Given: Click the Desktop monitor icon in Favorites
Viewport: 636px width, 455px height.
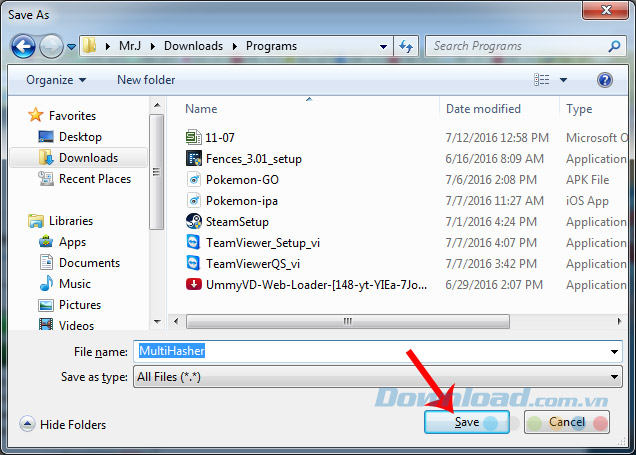Looking at the screenshot, I should click(x=46, y=137).
